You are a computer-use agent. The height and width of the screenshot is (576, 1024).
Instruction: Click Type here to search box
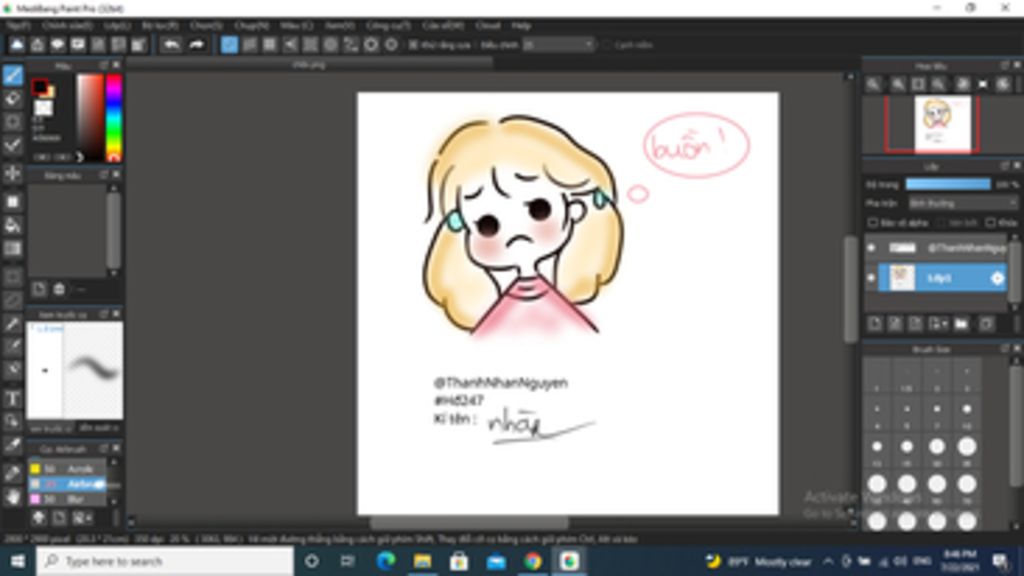tap(165, 561)
